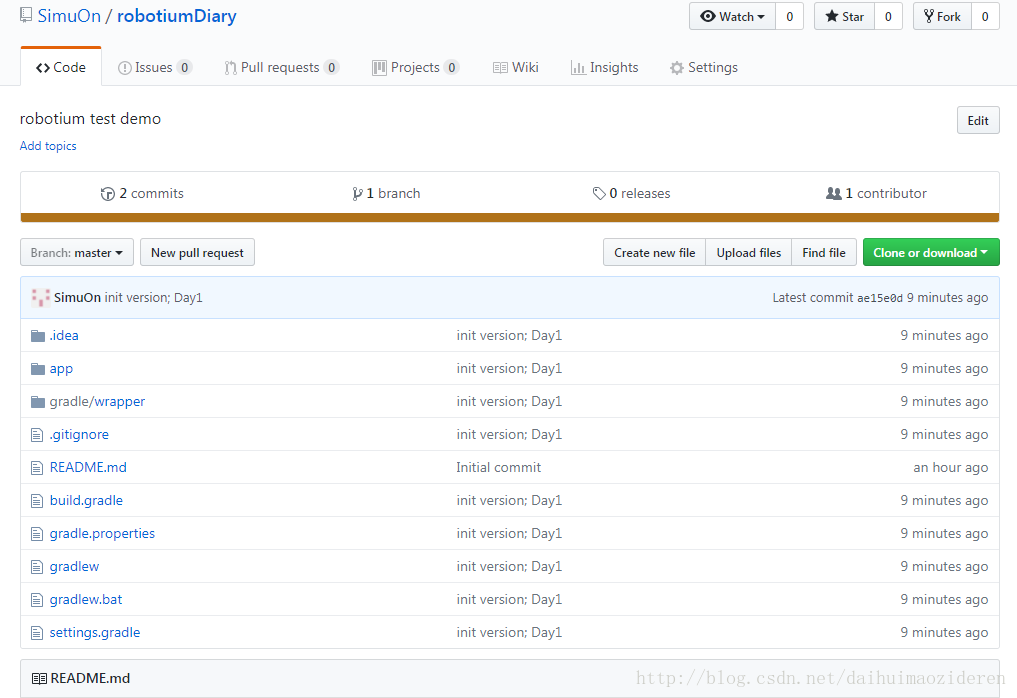This screenshot has width=1017, height=698.
Task: Open the Issues tab
Action: click(x=154, y=67)
